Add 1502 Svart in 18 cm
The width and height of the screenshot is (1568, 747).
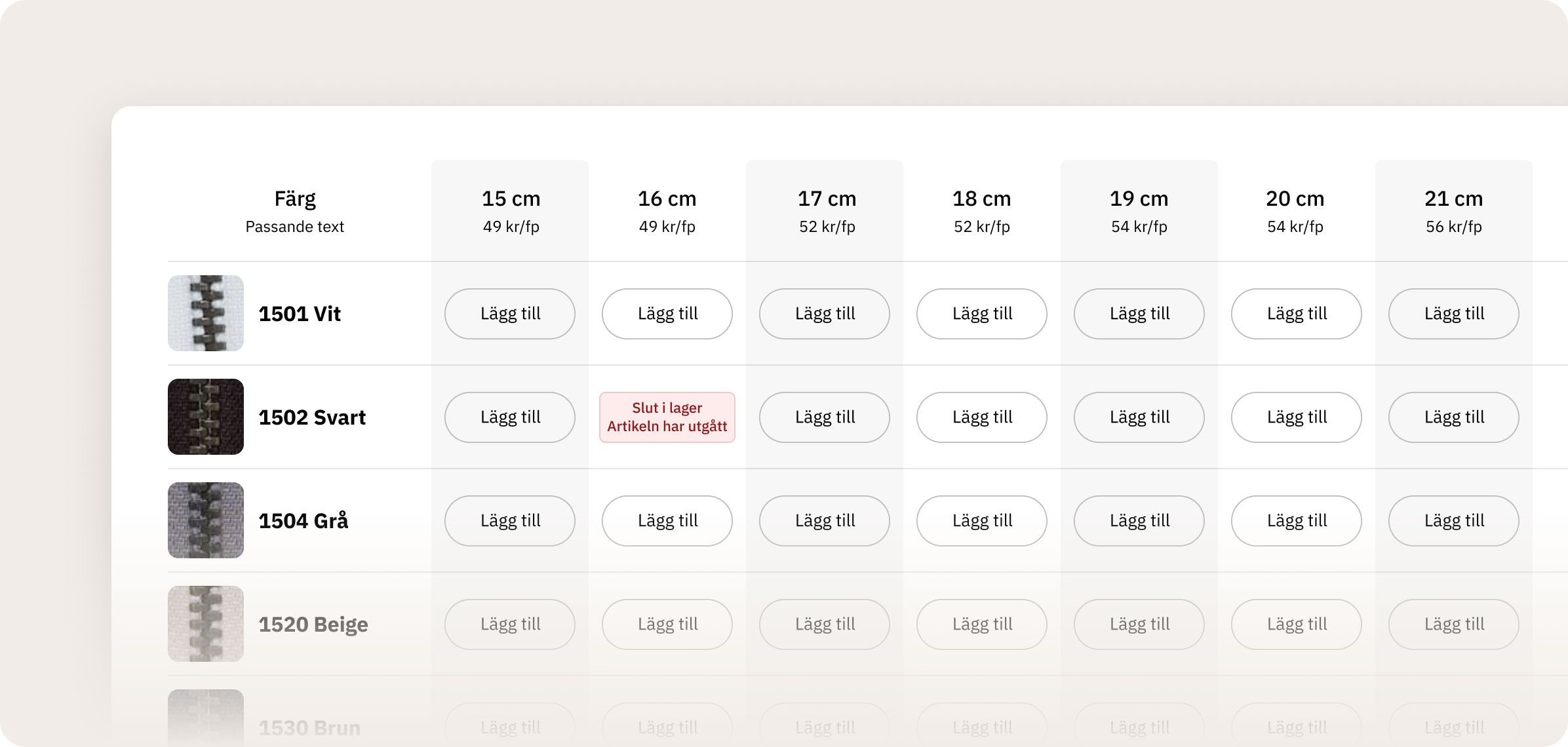(x=982, y=417)
